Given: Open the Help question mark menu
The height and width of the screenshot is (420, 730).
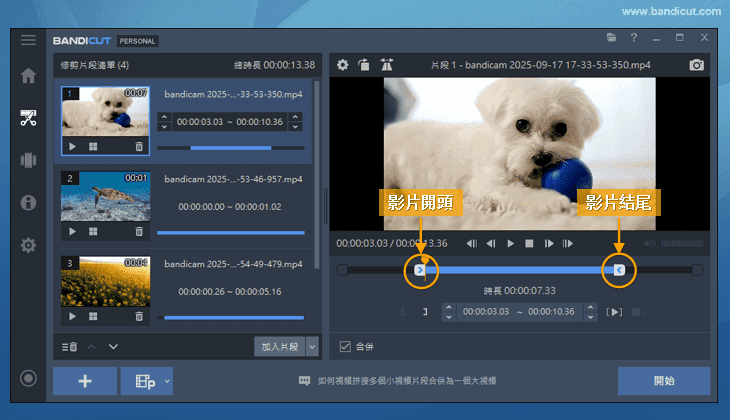Looking at the screenshot, I should coord(634,38).
